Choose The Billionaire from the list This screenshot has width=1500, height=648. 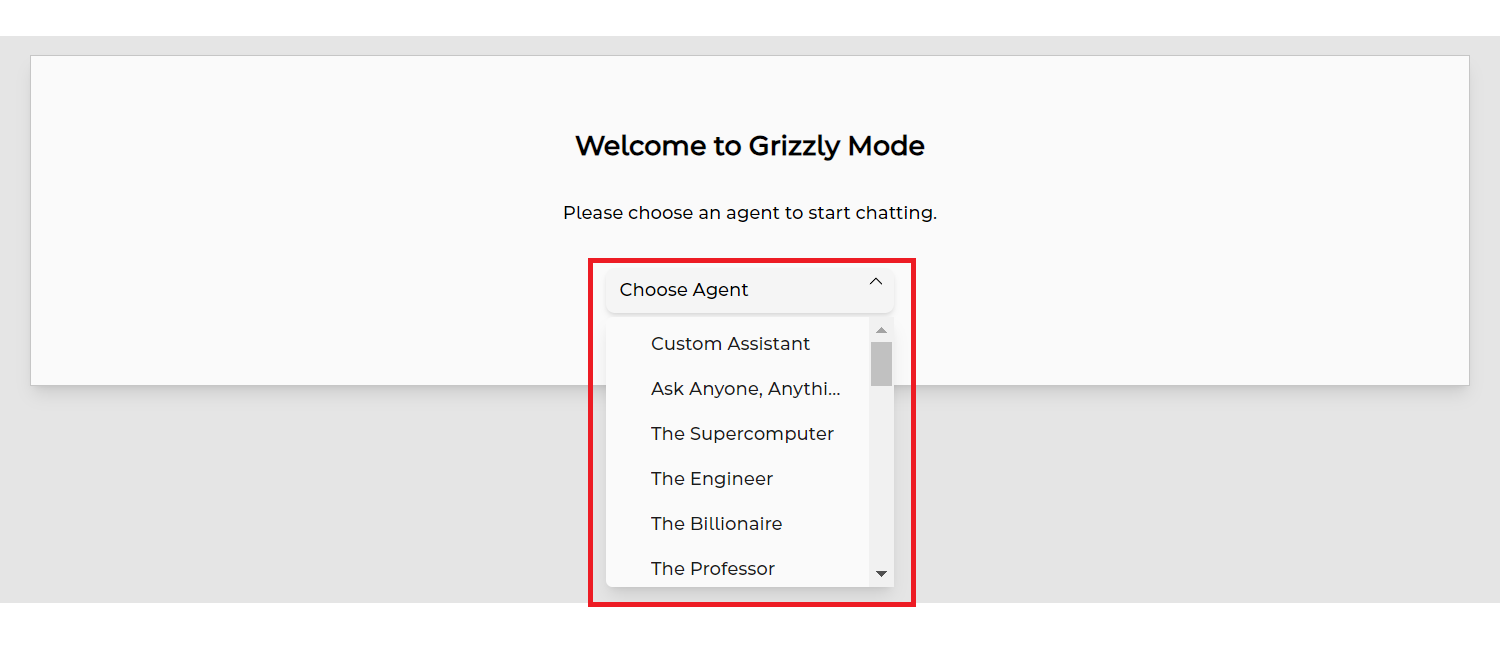tap(716, 524)
